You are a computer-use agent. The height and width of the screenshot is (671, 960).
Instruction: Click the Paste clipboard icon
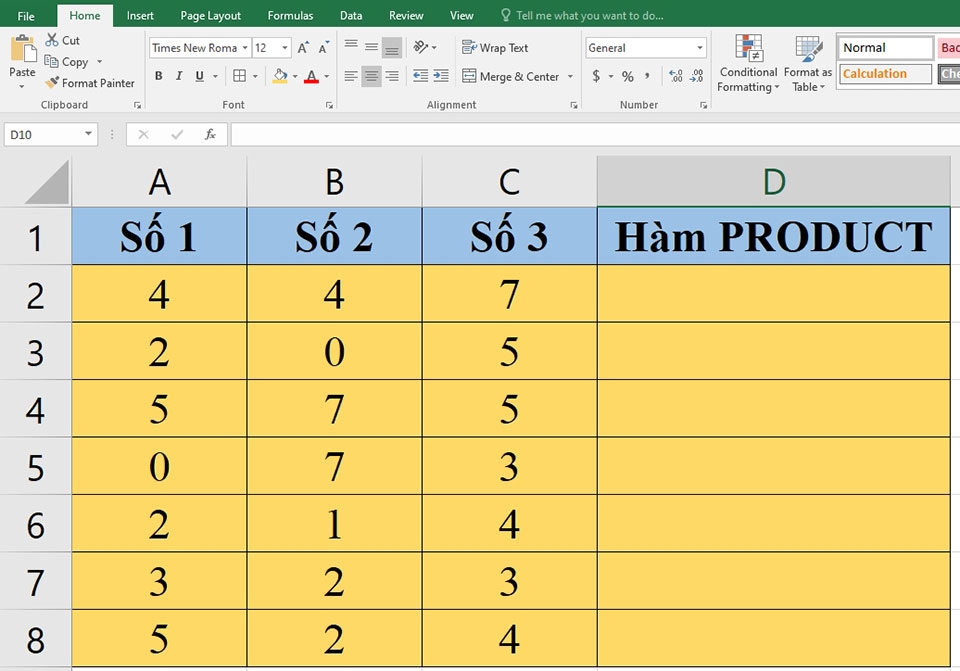[x=23, y=48]
